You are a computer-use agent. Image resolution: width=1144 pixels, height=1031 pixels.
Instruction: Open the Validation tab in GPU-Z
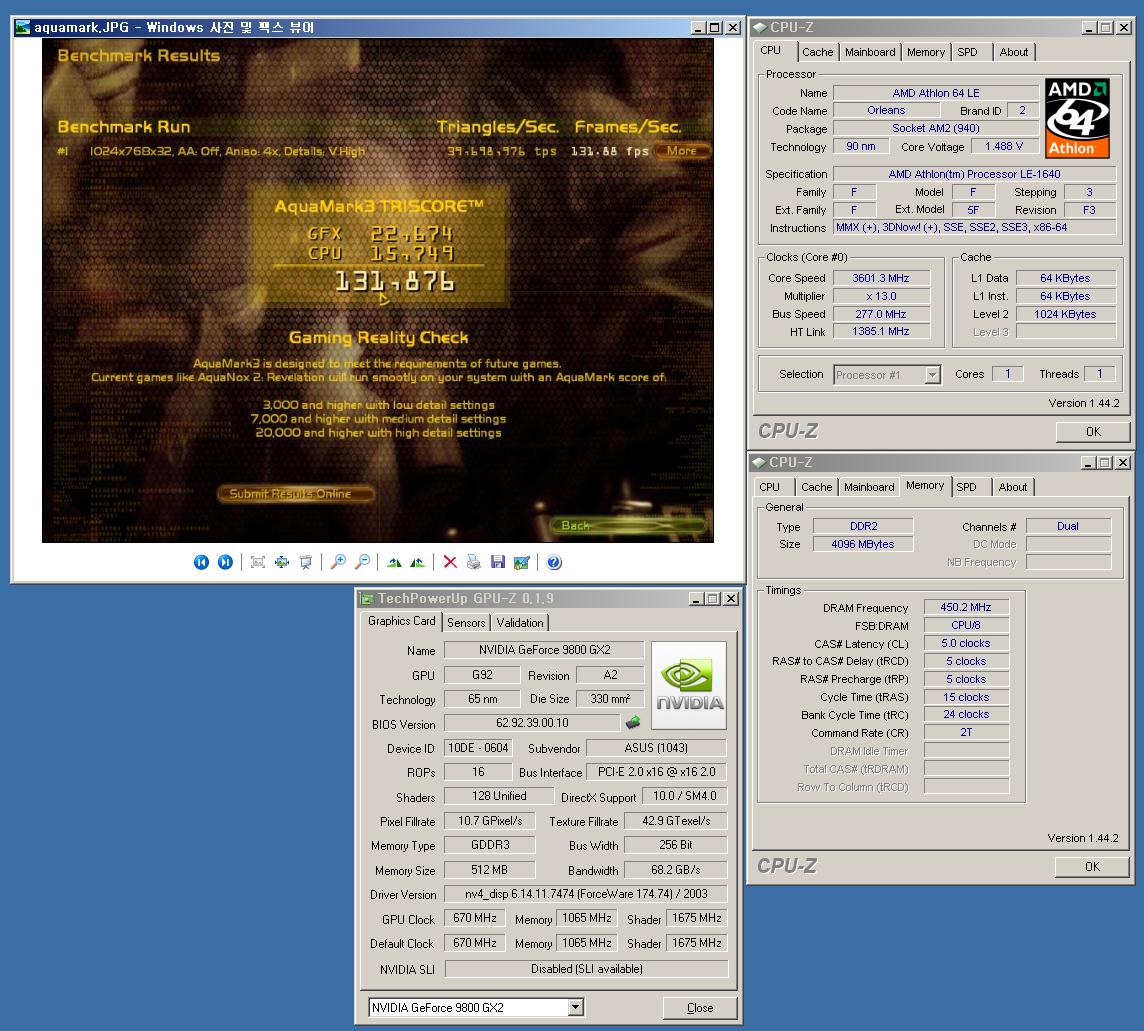519,622
